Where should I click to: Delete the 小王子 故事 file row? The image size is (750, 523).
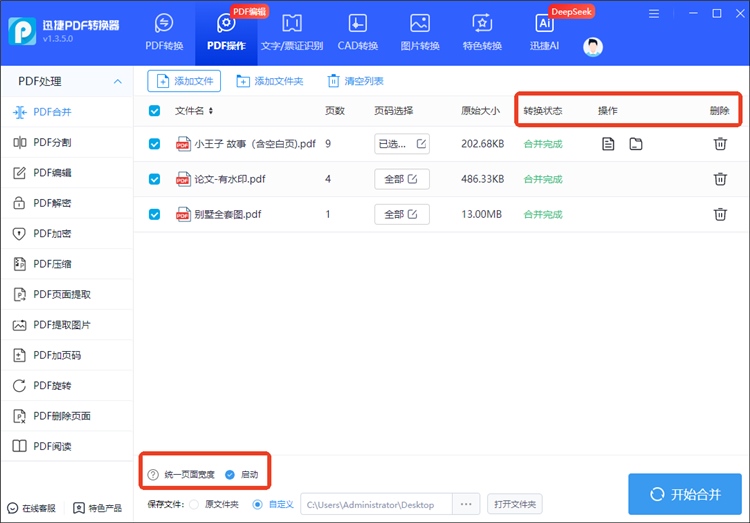pyautogui.click(x=720, y=144)
